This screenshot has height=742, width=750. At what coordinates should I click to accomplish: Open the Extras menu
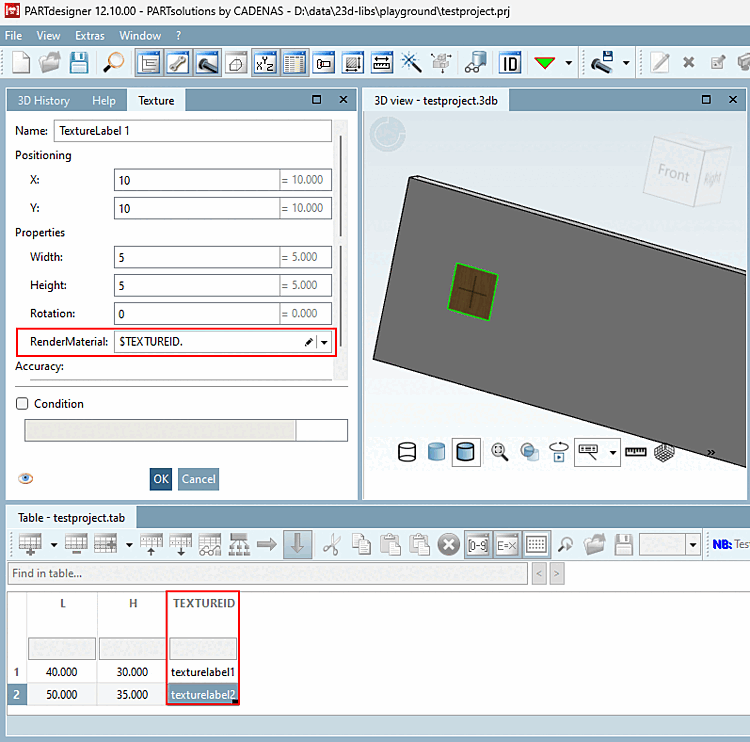click(x=89, y=35)
